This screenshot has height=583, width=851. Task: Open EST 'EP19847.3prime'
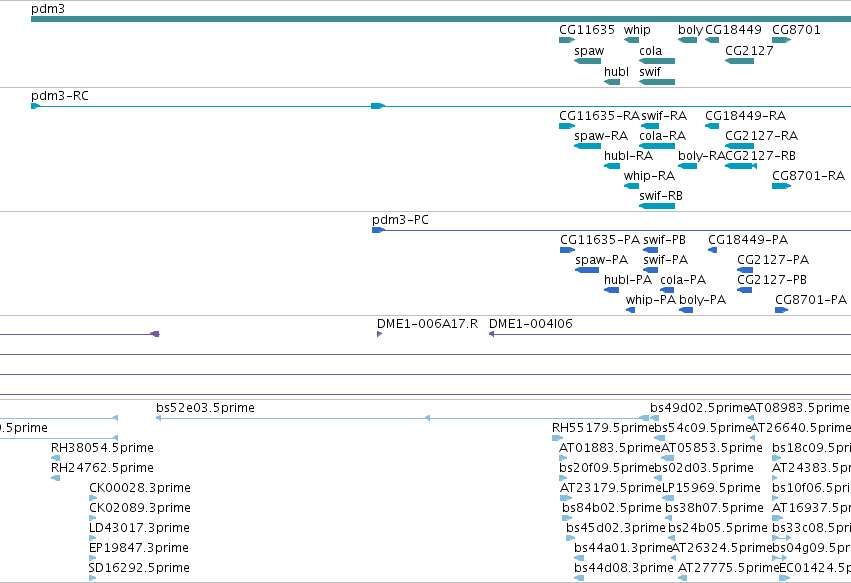coord(139,548)
